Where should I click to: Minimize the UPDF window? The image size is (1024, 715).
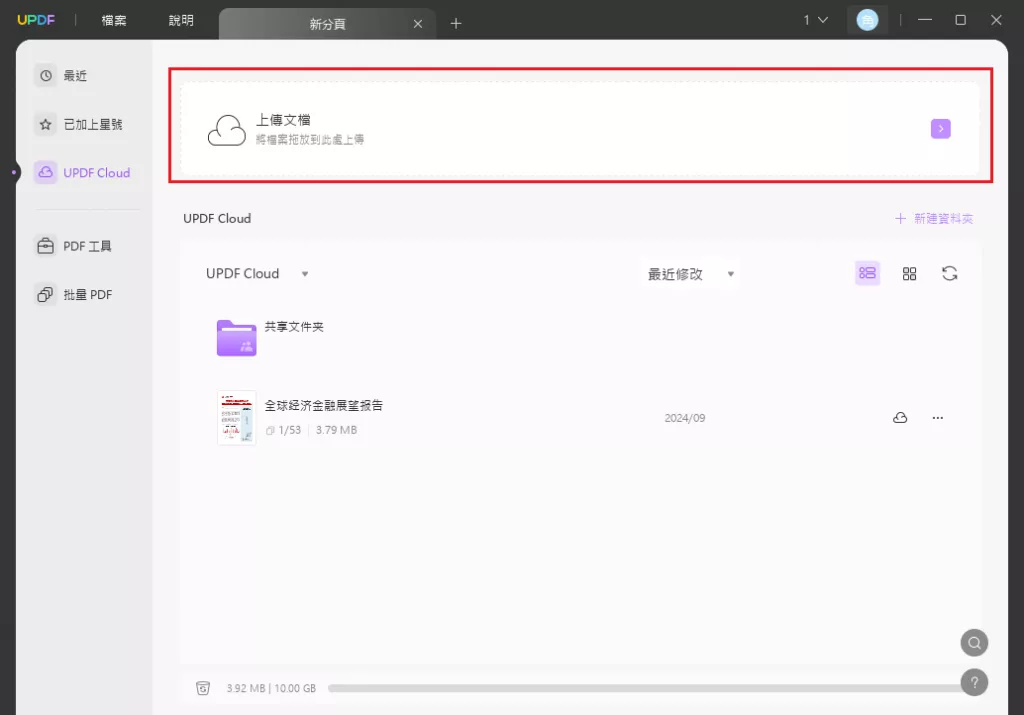pyautogui.click(x=925, y=20)
